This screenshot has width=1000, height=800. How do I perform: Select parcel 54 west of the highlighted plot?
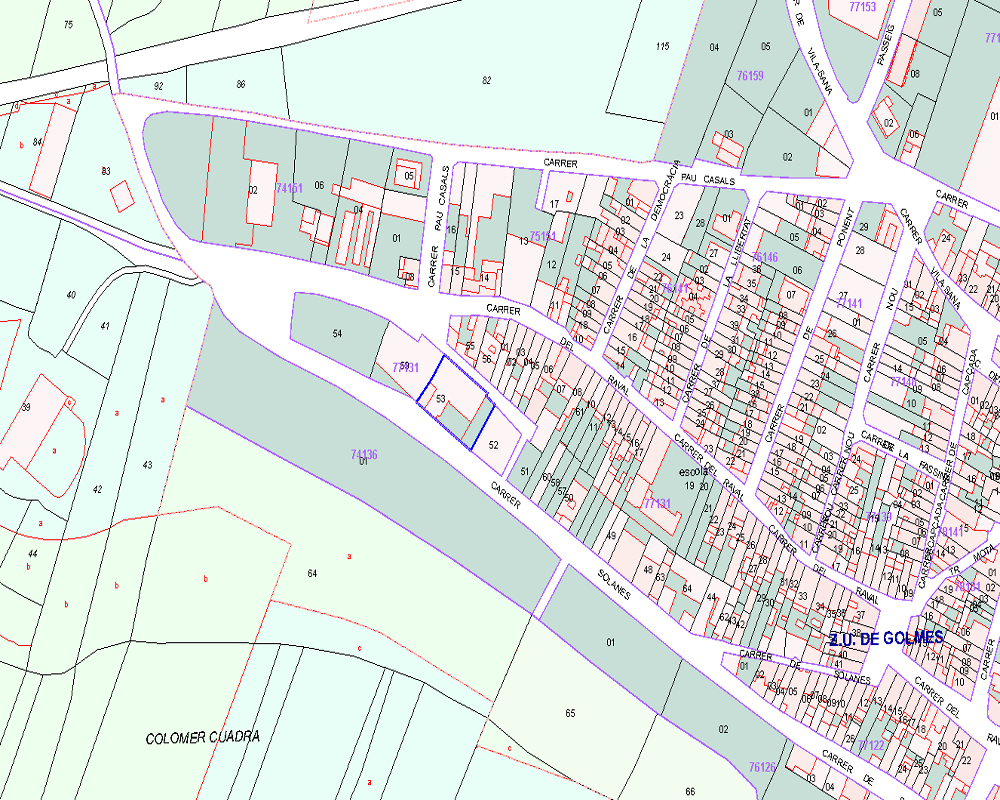(x=337, y=332)
